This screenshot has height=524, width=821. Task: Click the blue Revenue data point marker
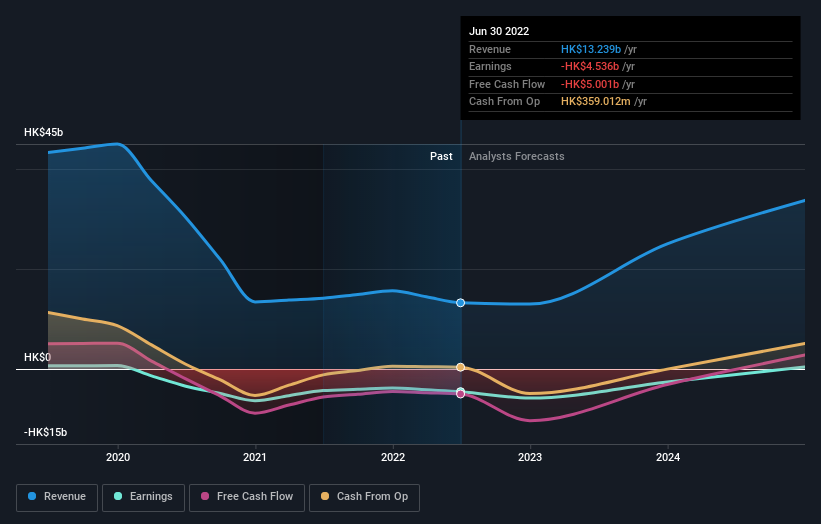(460, 303)
